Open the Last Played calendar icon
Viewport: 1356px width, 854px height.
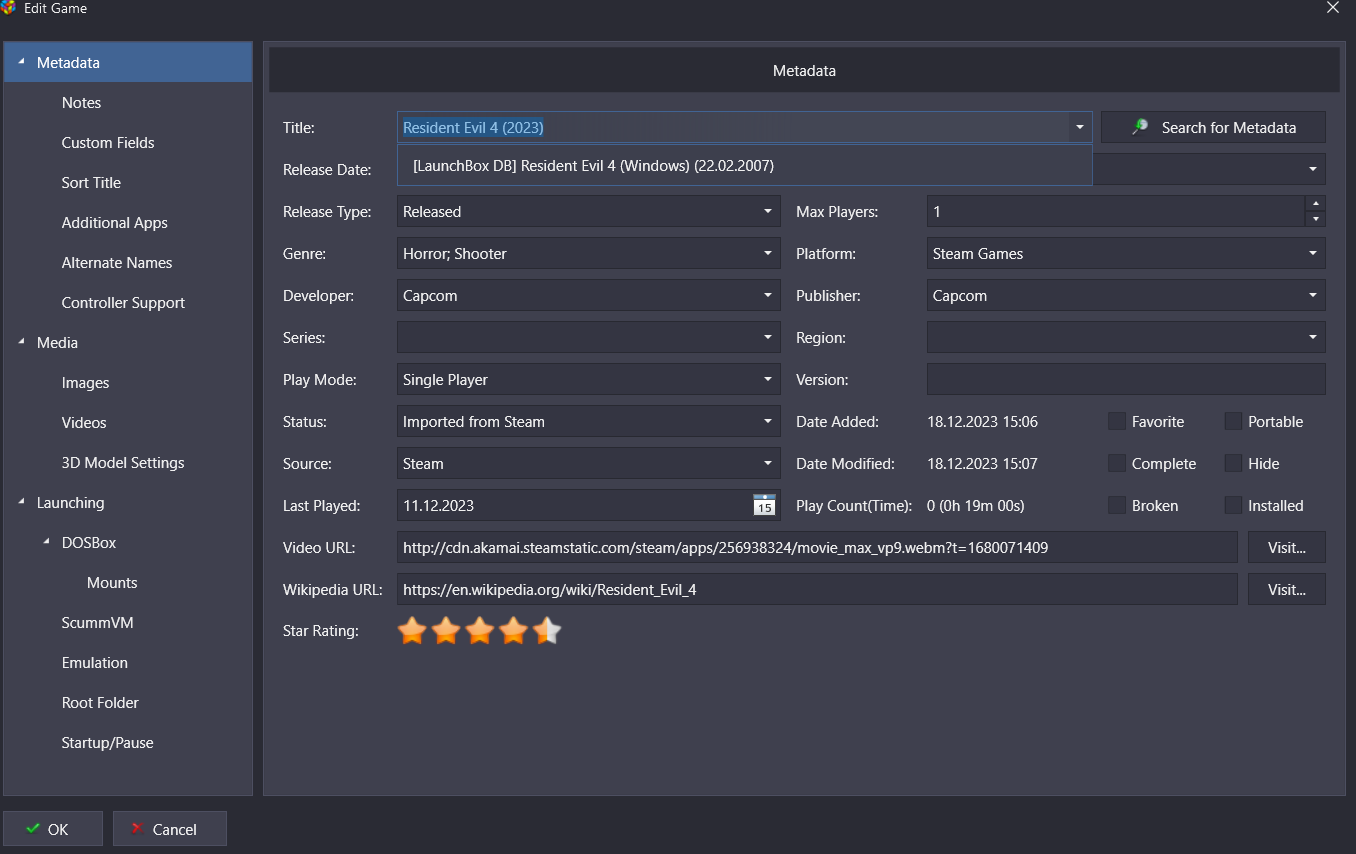pyautogui.click(x=764, y=505)
